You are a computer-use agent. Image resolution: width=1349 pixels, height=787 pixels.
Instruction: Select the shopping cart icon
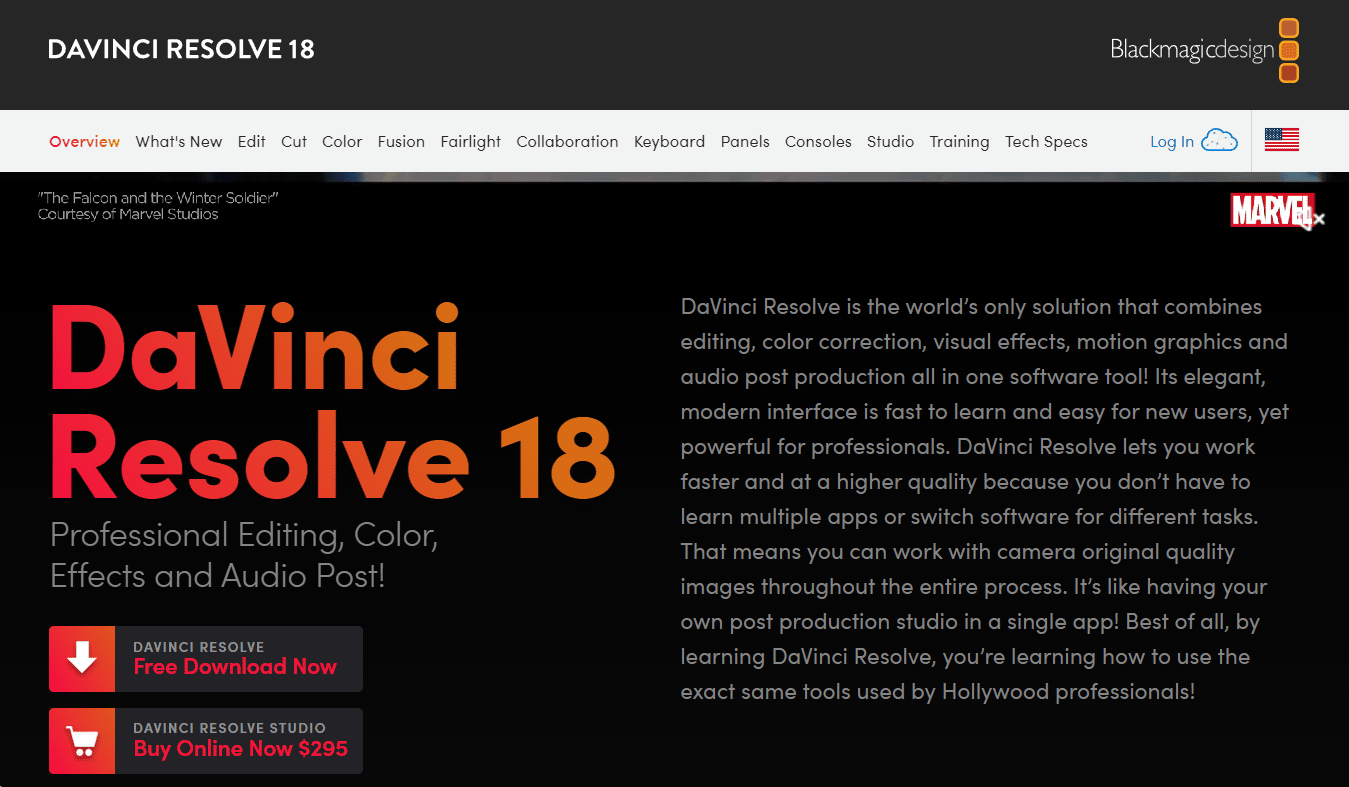tap(81, 740)
